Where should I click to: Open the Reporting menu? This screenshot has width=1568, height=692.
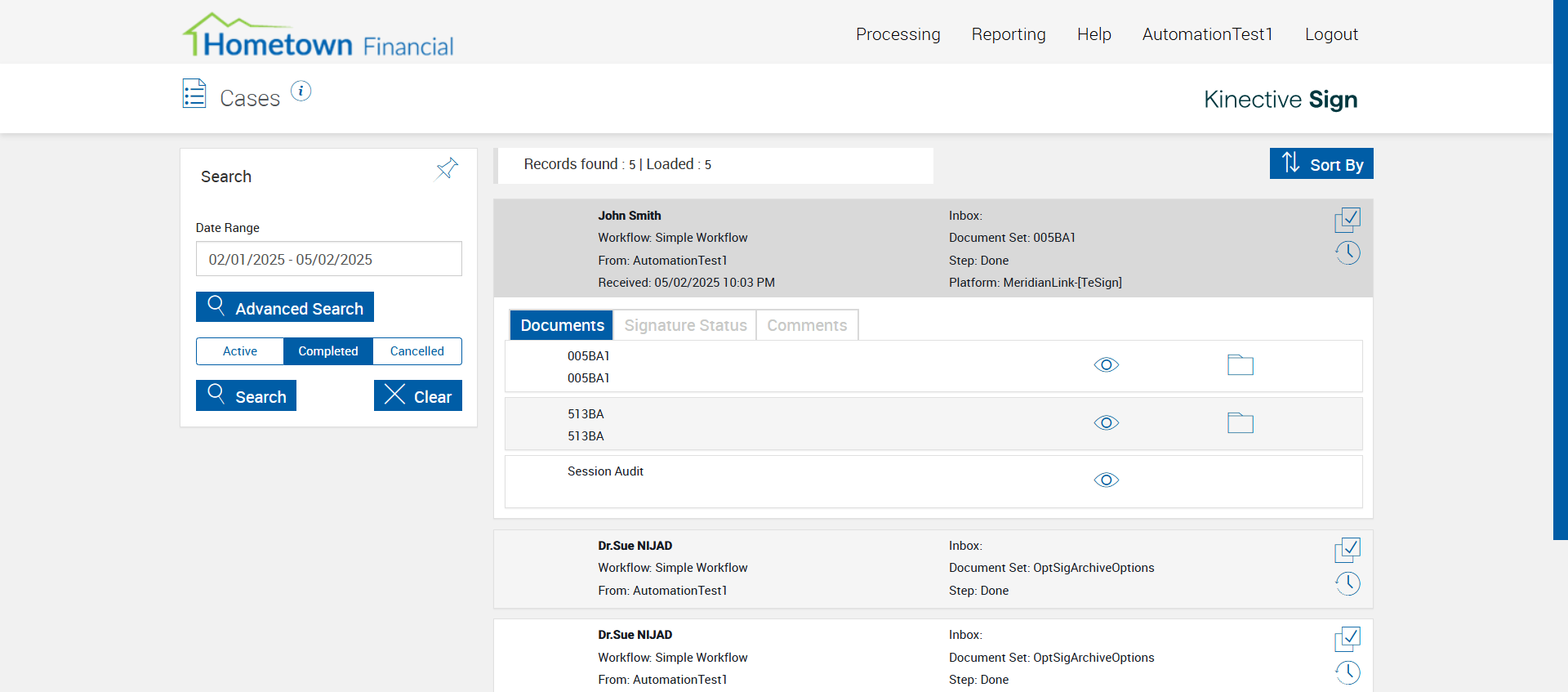point(1008,34)
